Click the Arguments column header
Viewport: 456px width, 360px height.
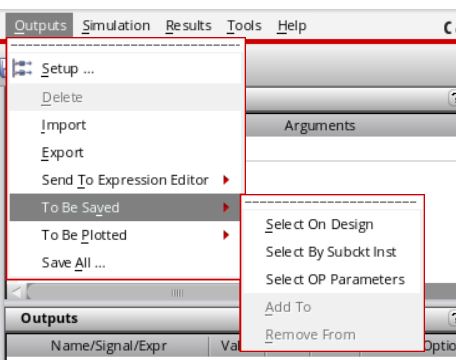(x=319, y=126)
